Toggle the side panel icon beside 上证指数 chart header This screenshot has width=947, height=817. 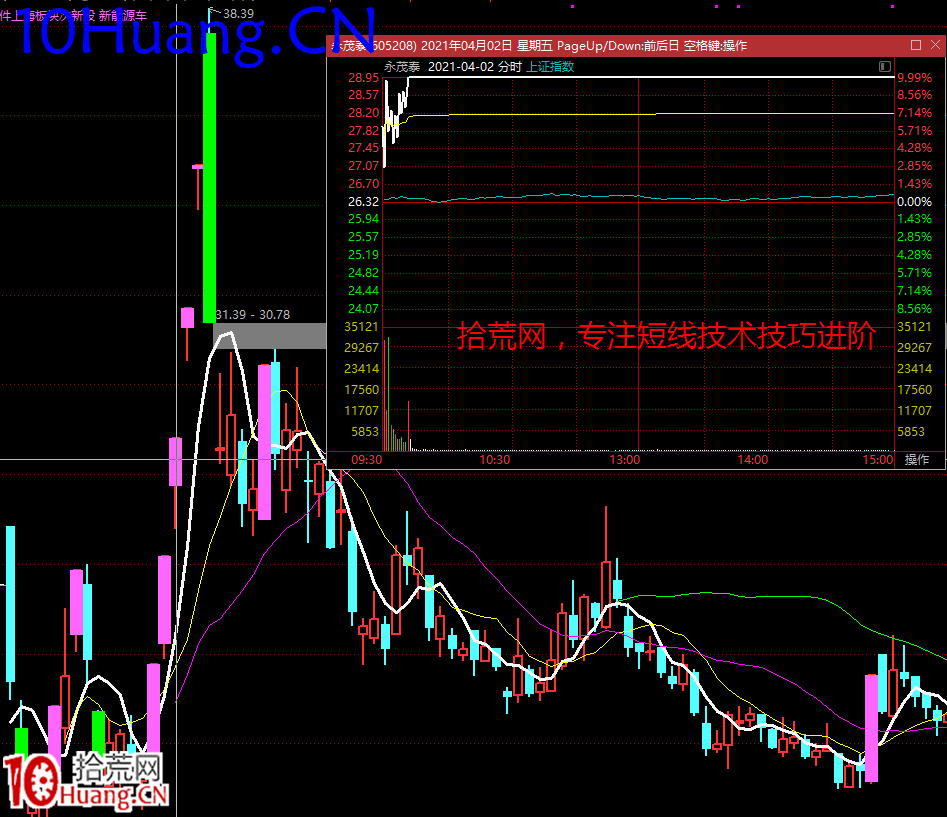(885, 66)
